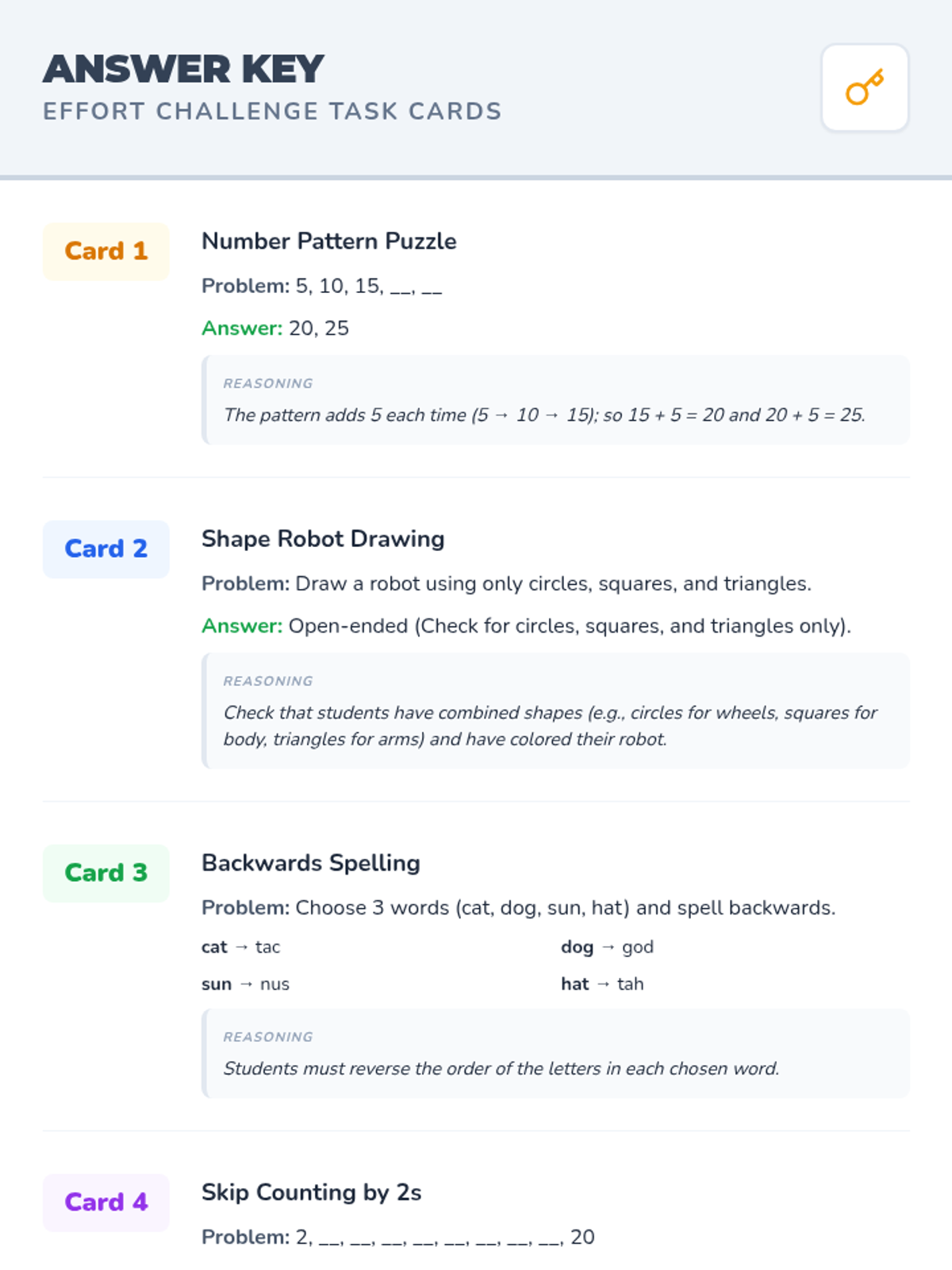Click the Skip Counting by 2s heading
This screenshot has height=1270, width=952.
pos(312,1192)
